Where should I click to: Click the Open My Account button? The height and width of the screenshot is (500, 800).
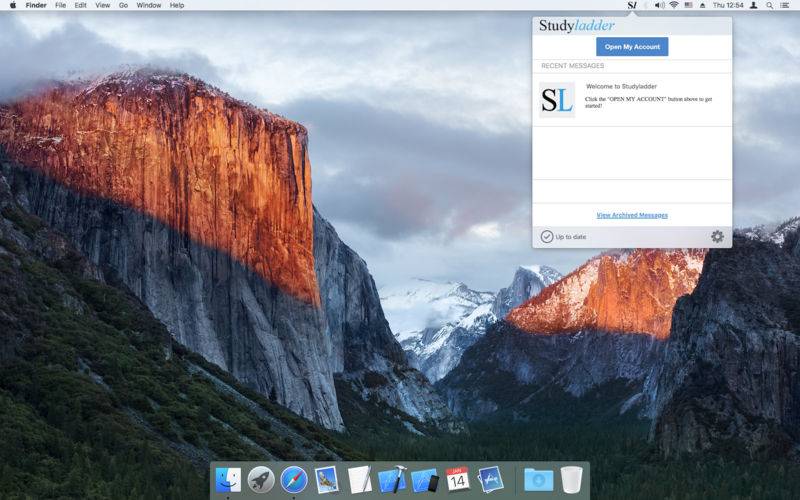(x=632, y=47)
